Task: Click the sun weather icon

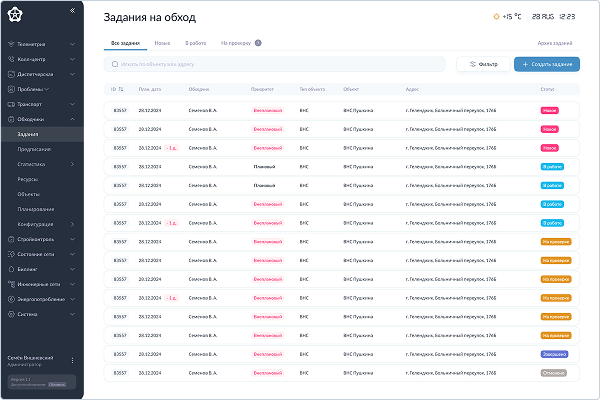Action: click(x=496, y=16)
